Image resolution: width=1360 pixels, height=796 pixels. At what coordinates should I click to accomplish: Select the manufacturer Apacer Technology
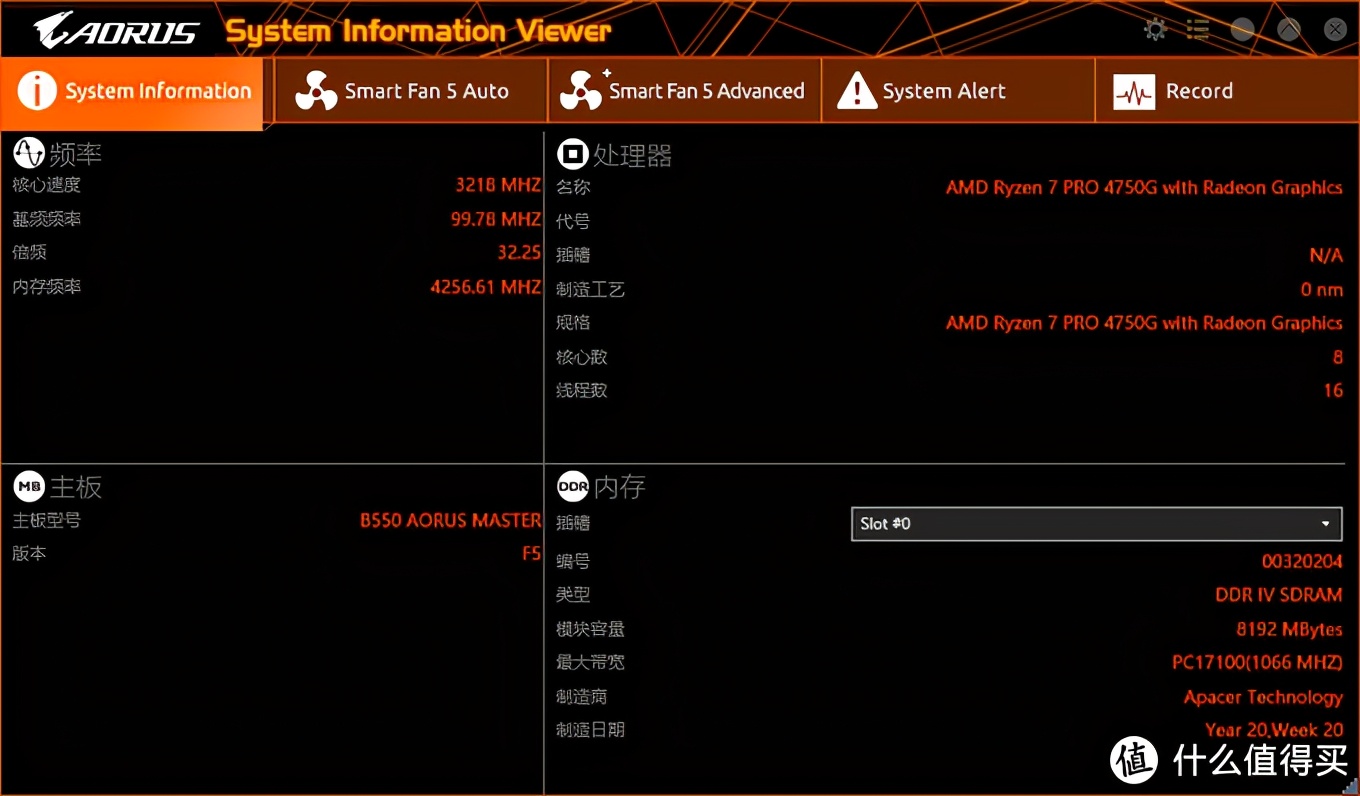(x=1264, y=697)
